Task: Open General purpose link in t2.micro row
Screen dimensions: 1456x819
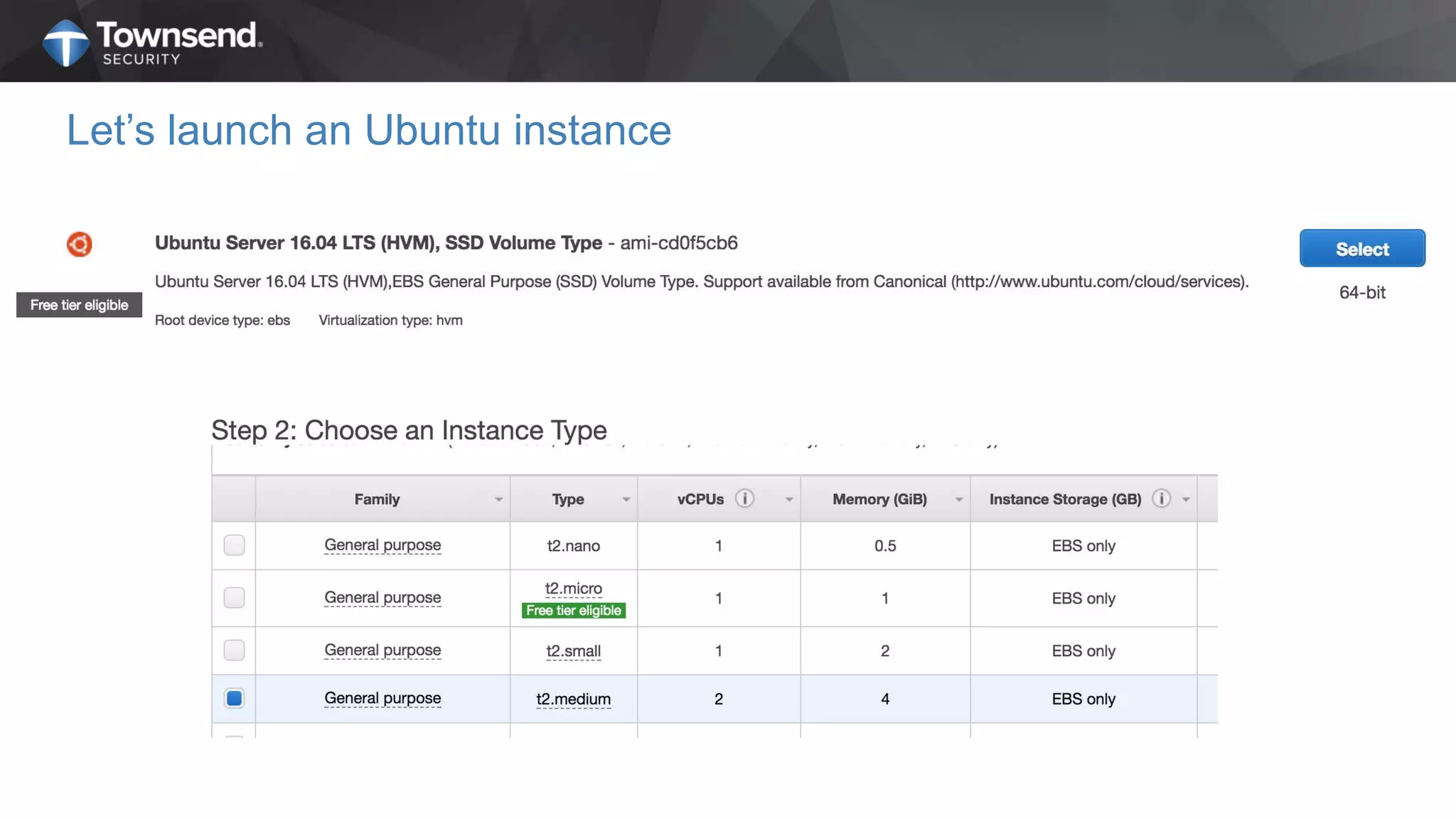Action: (382, 598)
